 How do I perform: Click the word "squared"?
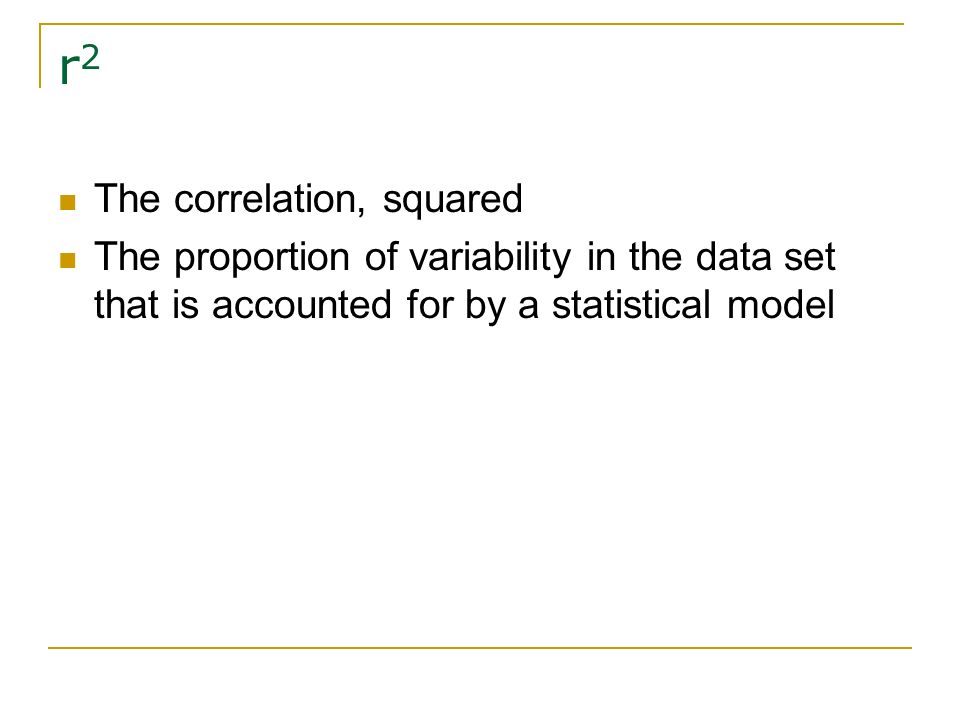452,201
